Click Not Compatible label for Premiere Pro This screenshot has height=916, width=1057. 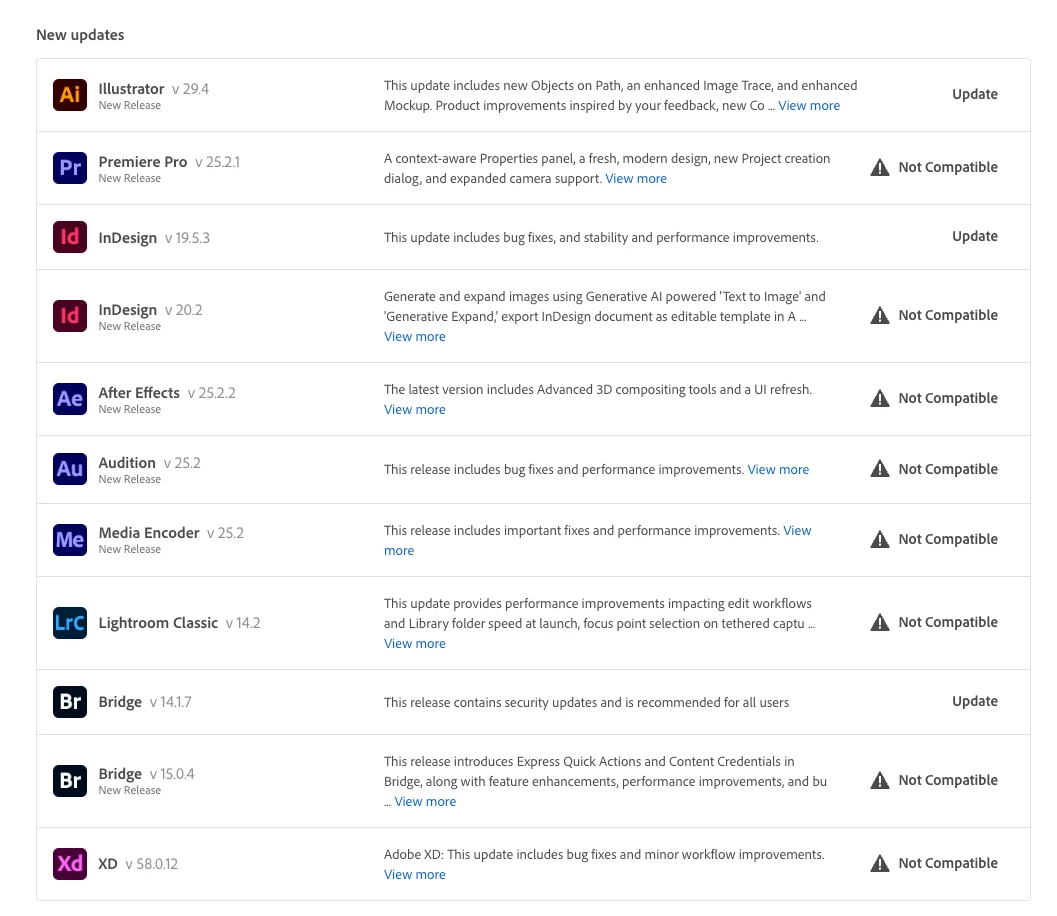(x=948, y=167)
